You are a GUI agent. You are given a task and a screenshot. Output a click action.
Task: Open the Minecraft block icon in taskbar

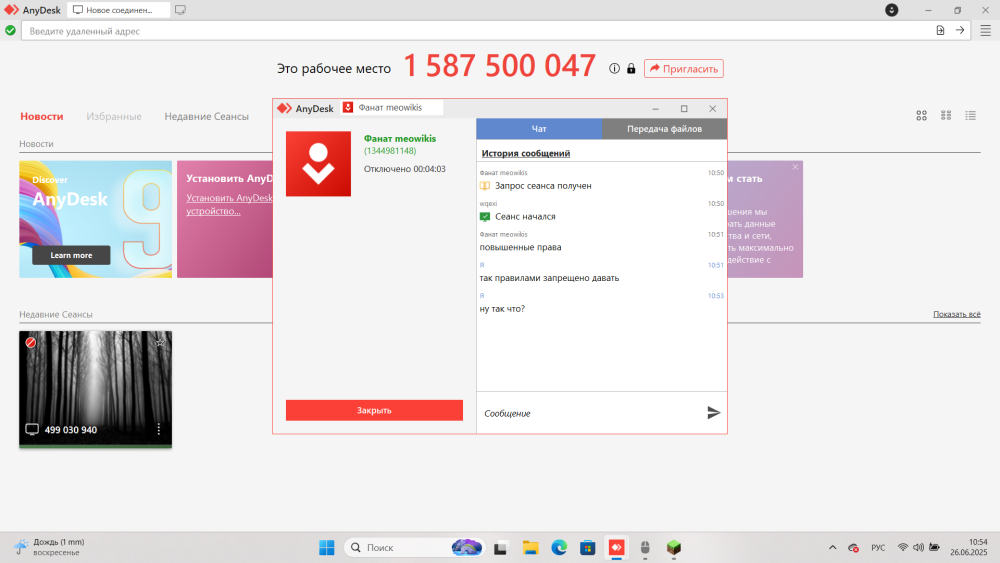(x=674, y=547)
